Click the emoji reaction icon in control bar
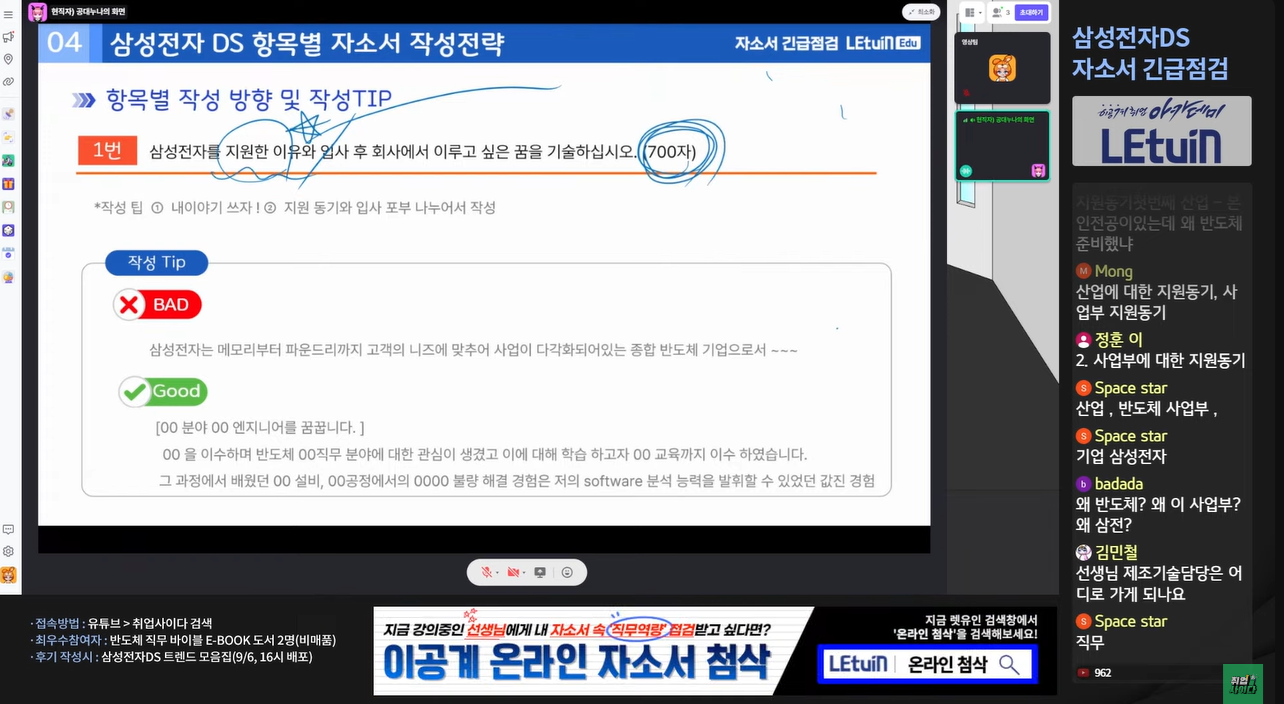 (567, 572)
